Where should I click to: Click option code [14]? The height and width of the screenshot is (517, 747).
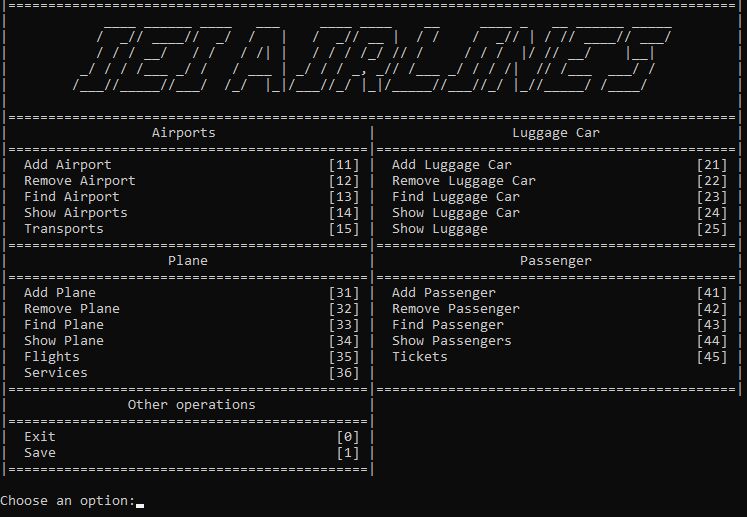tap(344, 213)
